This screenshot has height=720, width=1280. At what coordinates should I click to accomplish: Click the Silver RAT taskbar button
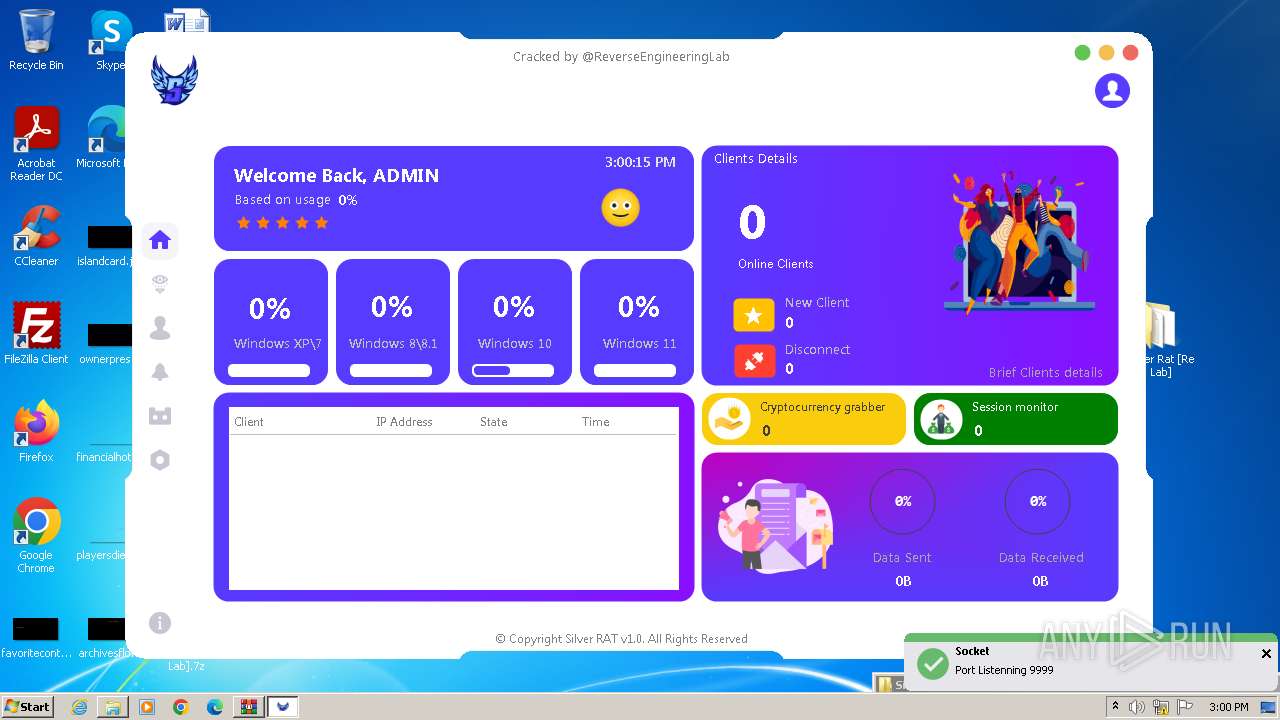pyautogui.click(x=284, y=707)
